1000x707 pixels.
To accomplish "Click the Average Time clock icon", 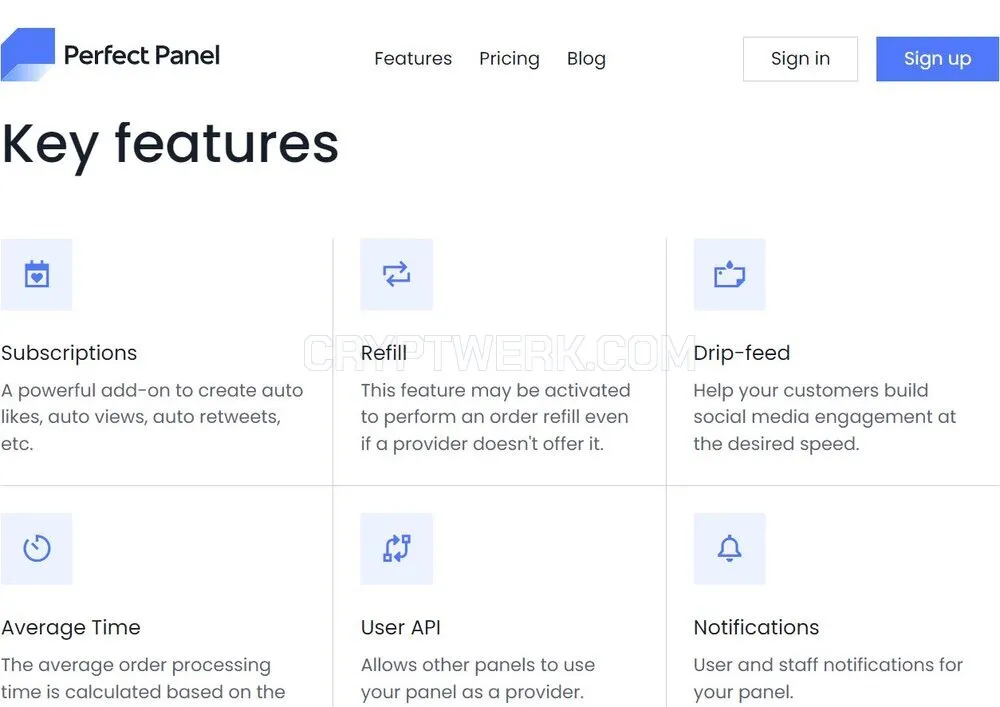I will tap(36, 549).
